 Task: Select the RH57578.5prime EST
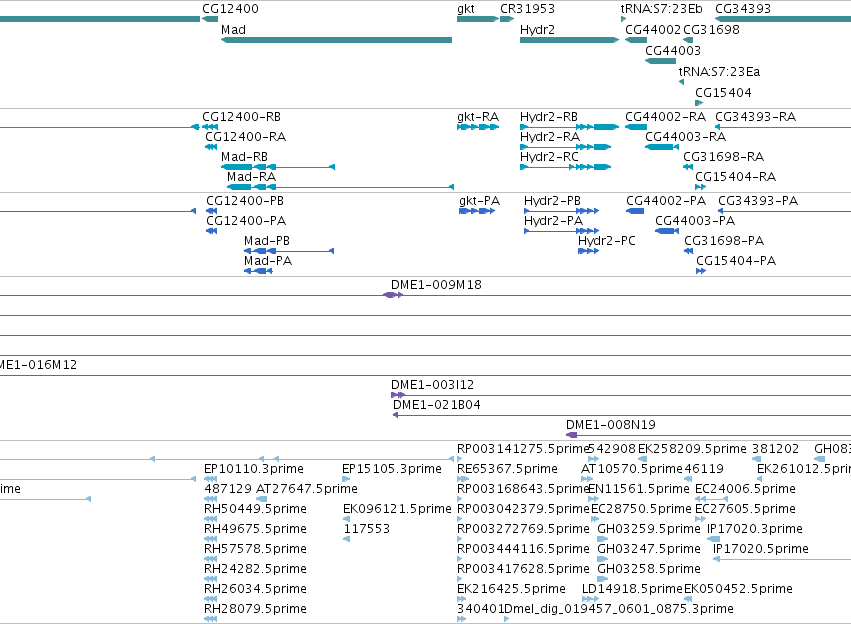click(255, 549)
